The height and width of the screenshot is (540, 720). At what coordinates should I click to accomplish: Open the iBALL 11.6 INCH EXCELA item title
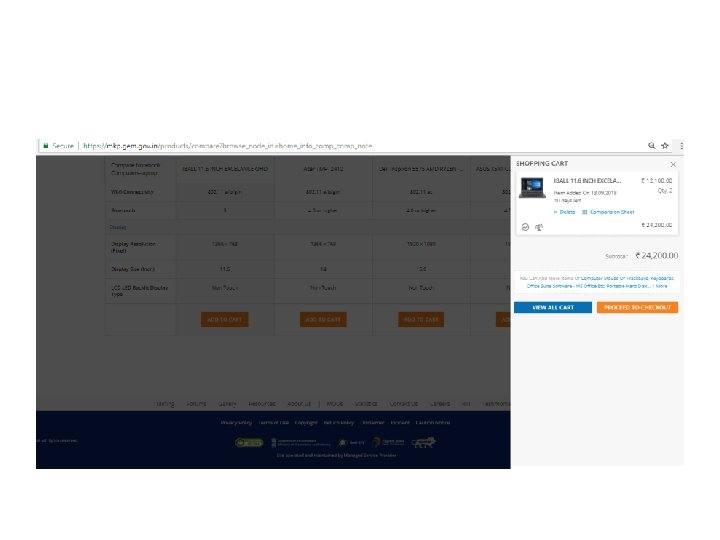pyautogui.click(x=587, y=181)
